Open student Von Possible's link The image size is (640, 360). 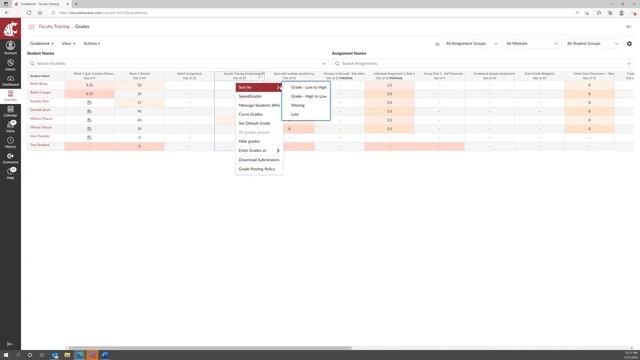click(40, 136)
